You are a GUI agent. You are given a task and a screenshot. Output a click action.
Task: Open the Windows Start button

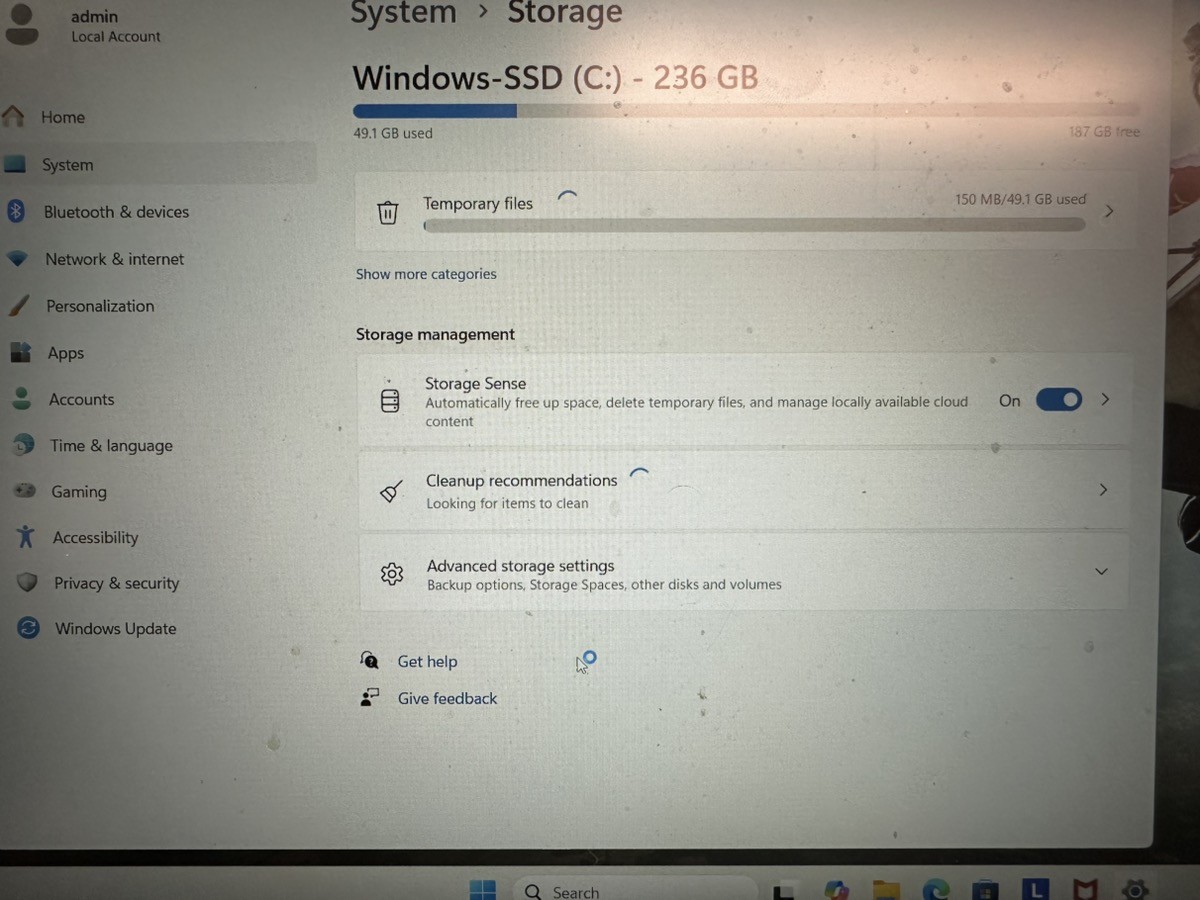483,890
